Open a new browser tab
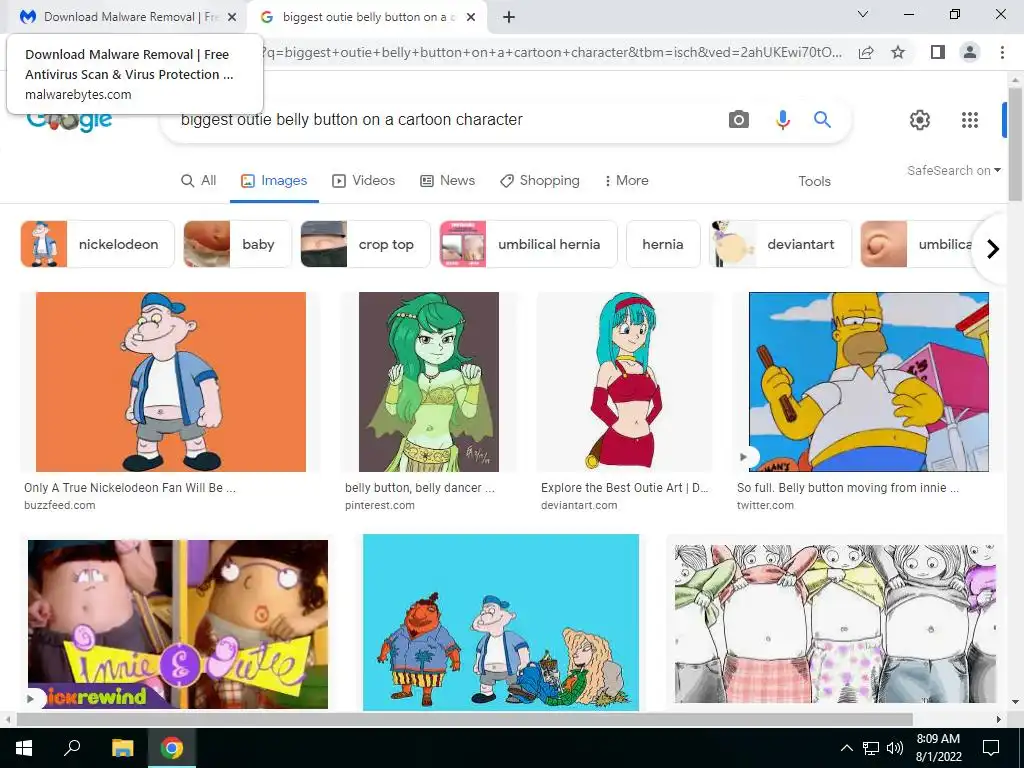Screen dimensions: 1024x768 click(x=509, y=18)
